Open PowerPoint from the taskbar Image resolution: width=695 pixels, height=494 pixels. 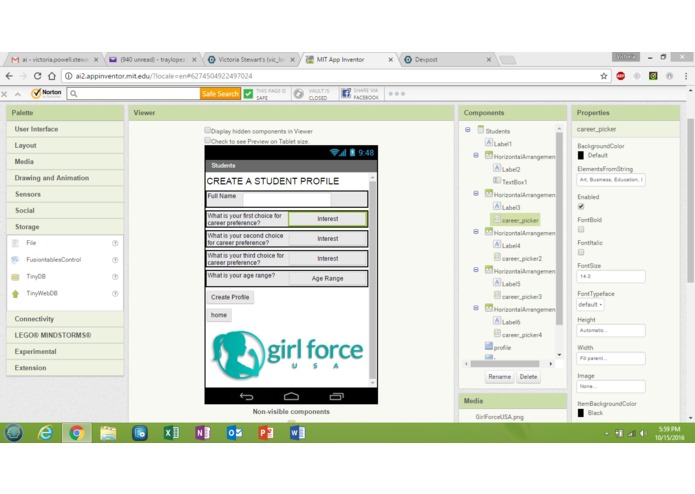[x=266, y=433]
